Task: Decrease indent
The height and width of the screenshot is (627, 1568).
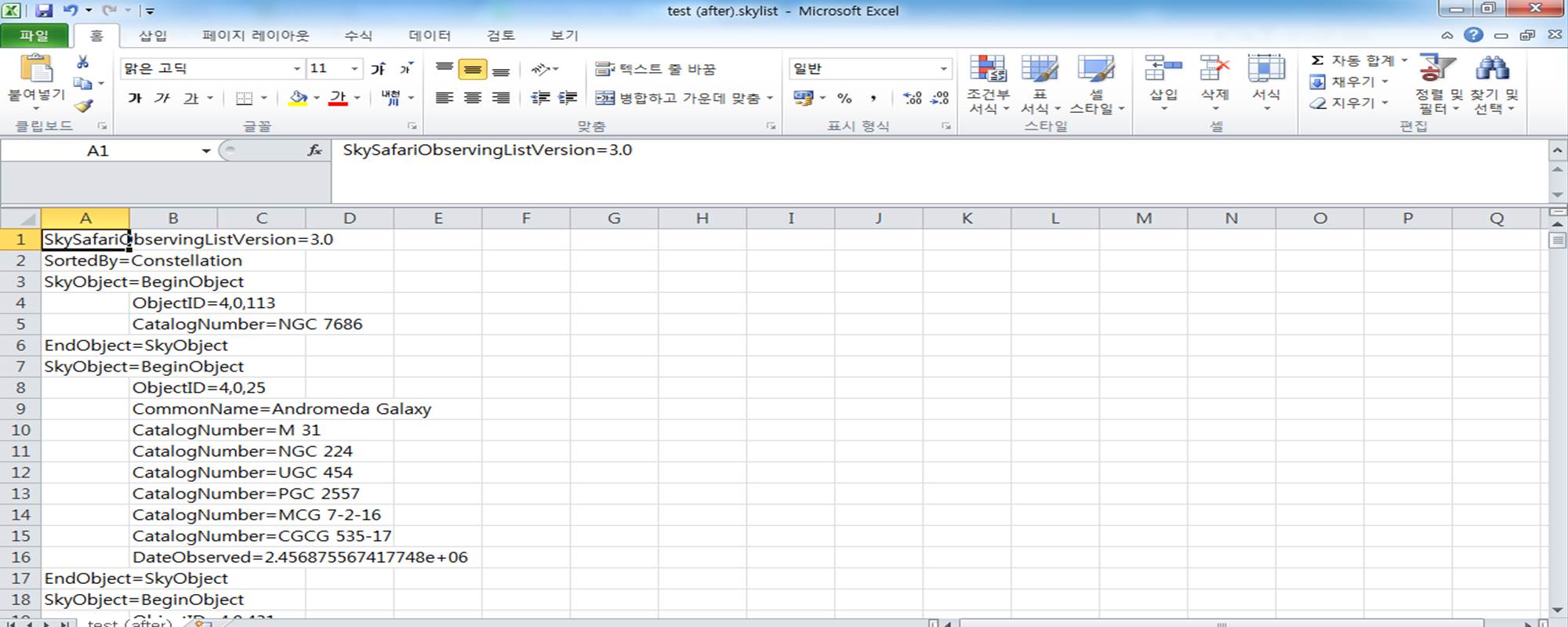Action: pyautogui.click(x=540, y=98)
